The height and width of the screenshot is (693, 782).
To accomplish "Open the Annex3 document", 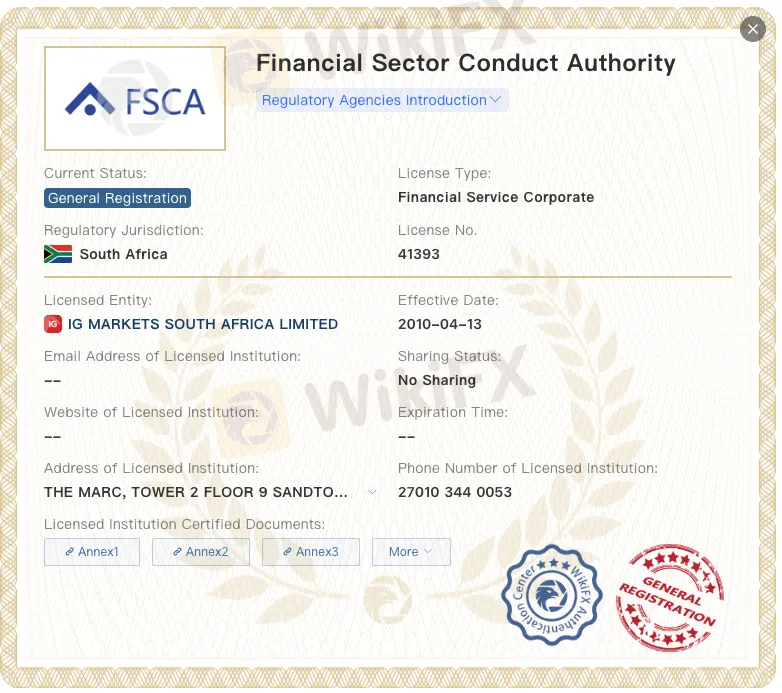I will point(311,552).
